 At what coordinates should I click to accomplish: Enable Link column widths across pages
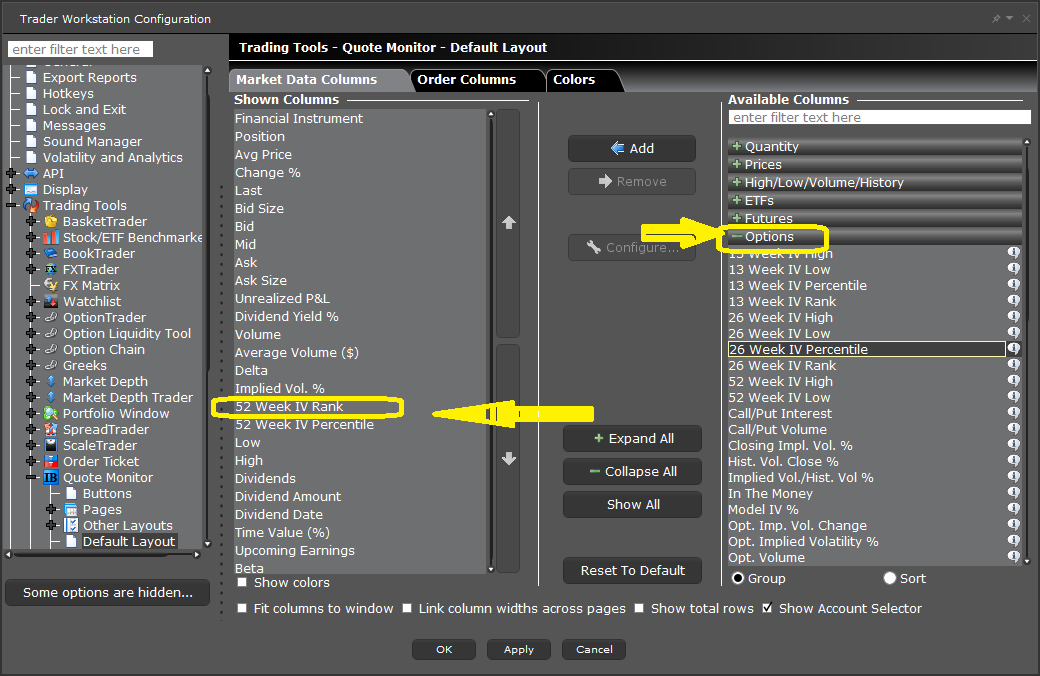pyautogui.click(x=407, y=608)
